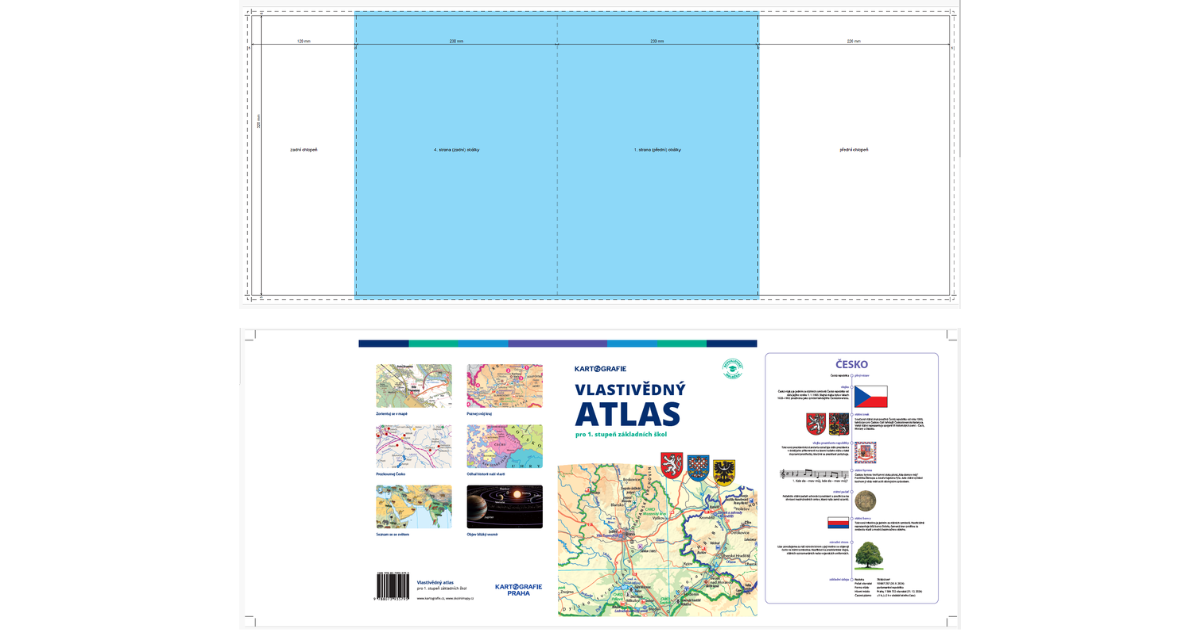Click the large 'ATLAS' title on the cover
The height and width of the screenshot is (630, 1200).
tap(628, 414)
